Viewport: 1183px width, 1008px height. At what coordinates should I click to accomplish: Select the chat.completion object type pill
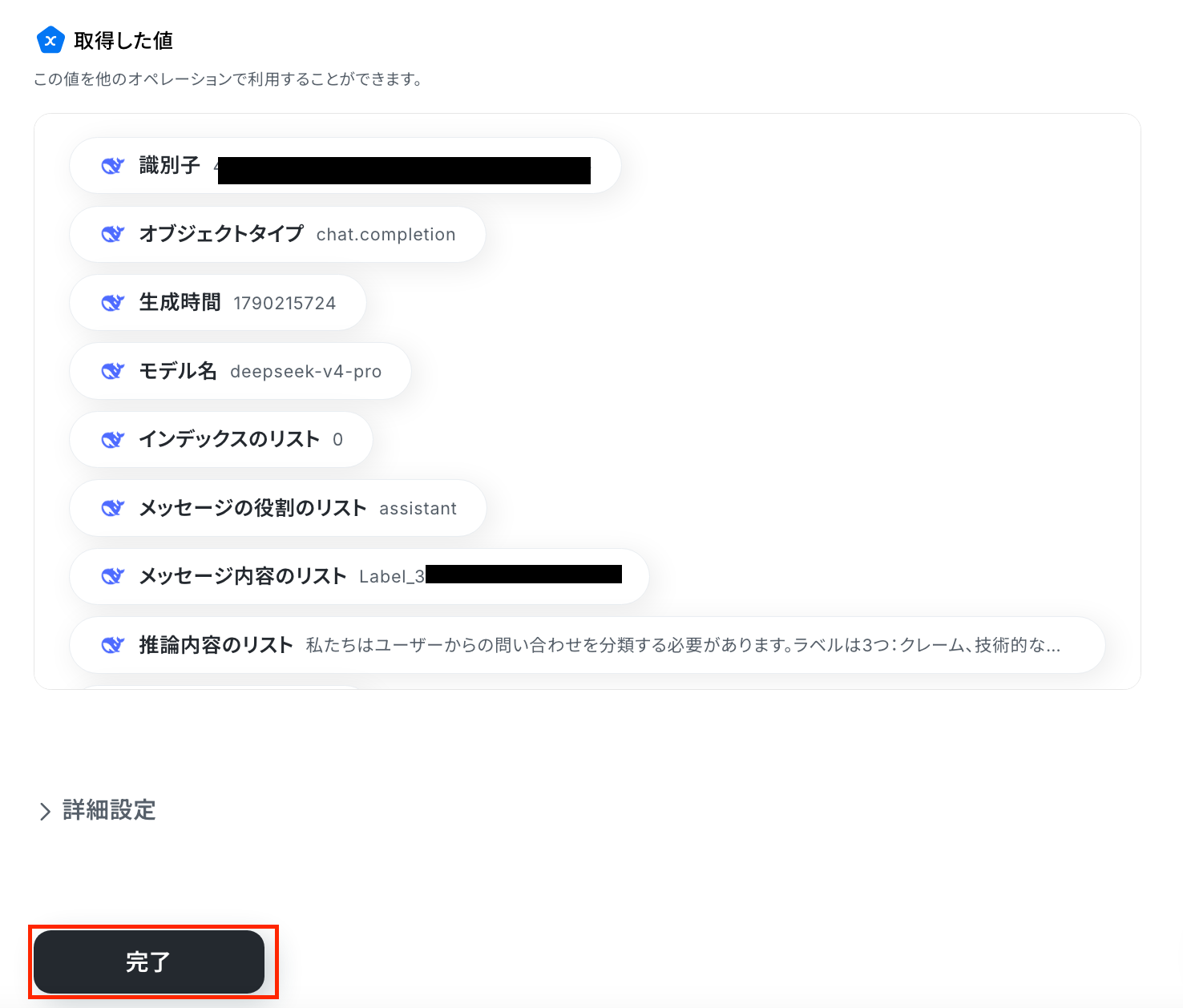(277, 234)
